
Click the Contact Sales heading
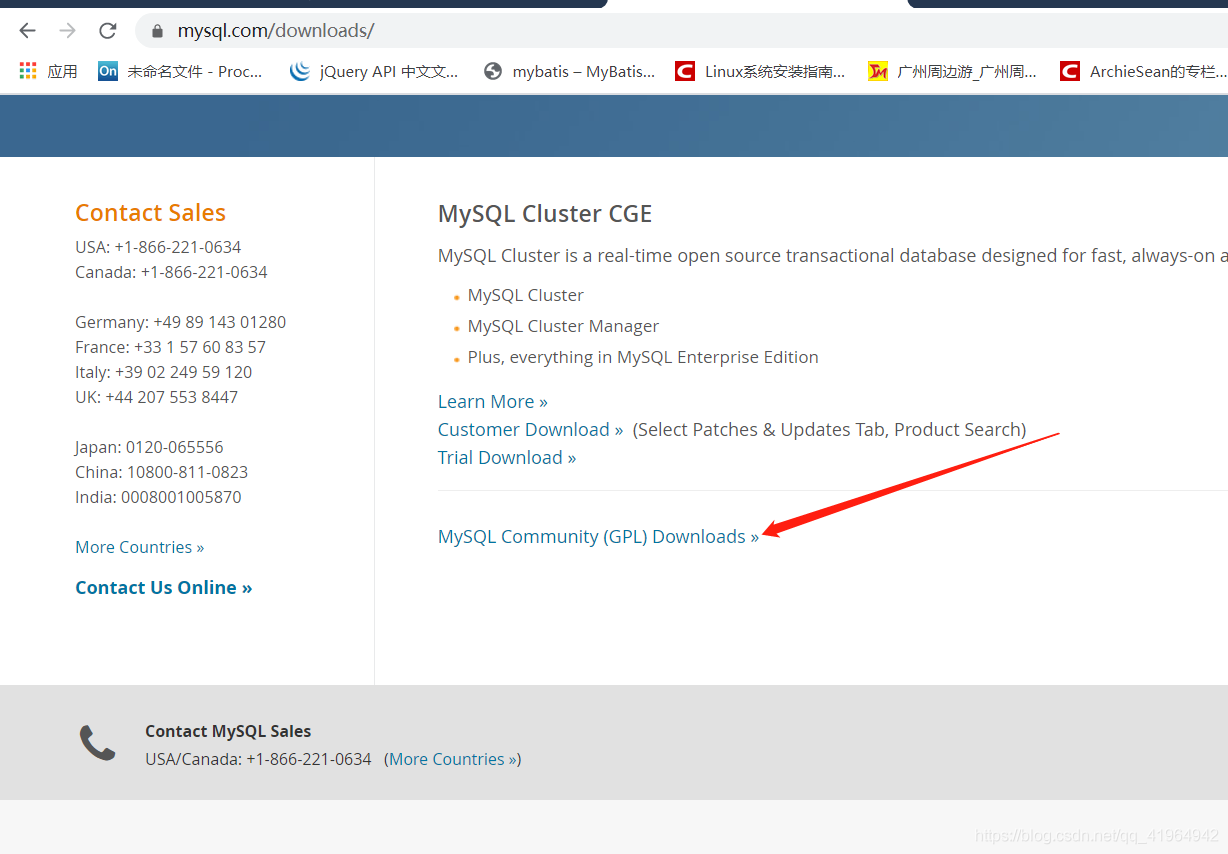tap(150, 213)
